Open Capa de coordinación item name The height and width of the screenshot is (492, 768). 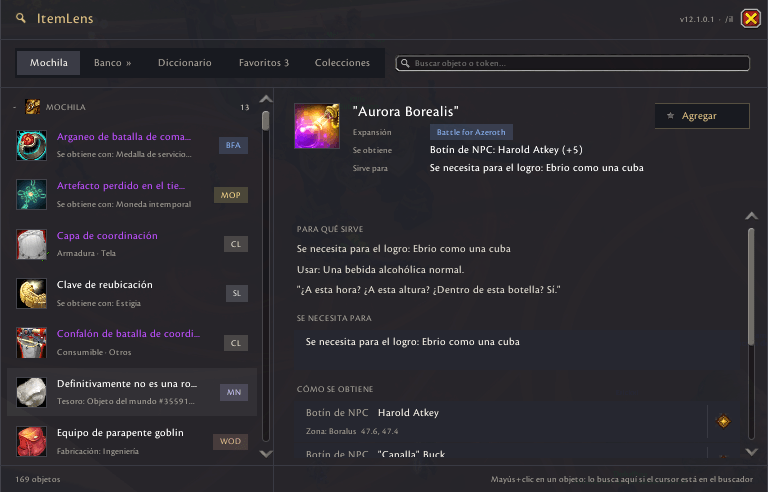point(107,236)
